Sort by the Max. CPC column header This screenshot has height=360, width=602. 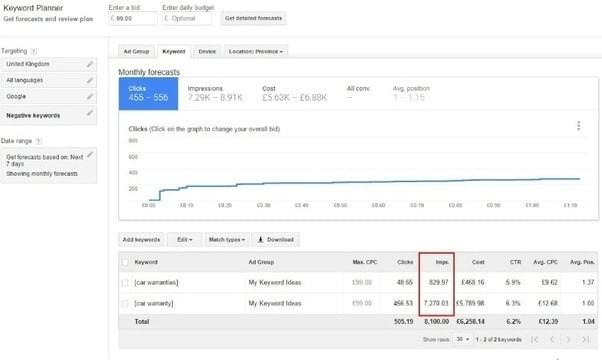click(365, 262)
